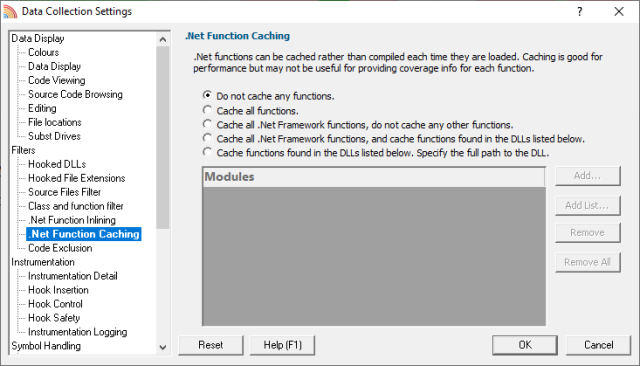Click the Add... button
The width and height of the screenshot is (640, 366).
click(x=587, y=176)
